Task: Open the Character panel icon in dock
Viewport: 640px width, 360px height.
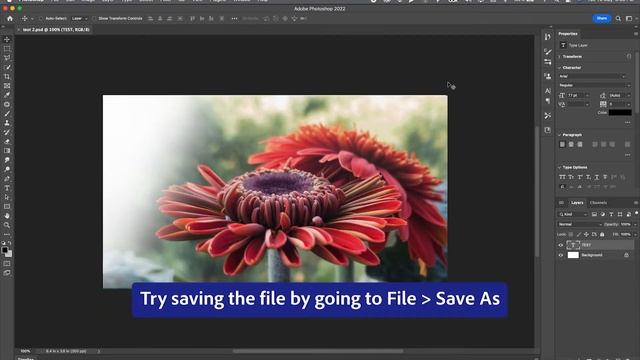Action: click(x=548, y=91)
